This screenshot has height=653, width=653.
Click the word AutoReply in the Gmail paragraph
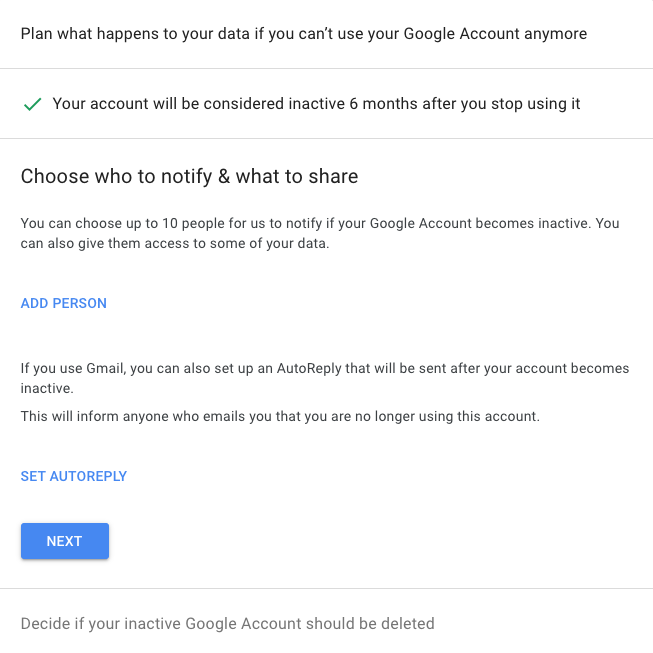309,369
